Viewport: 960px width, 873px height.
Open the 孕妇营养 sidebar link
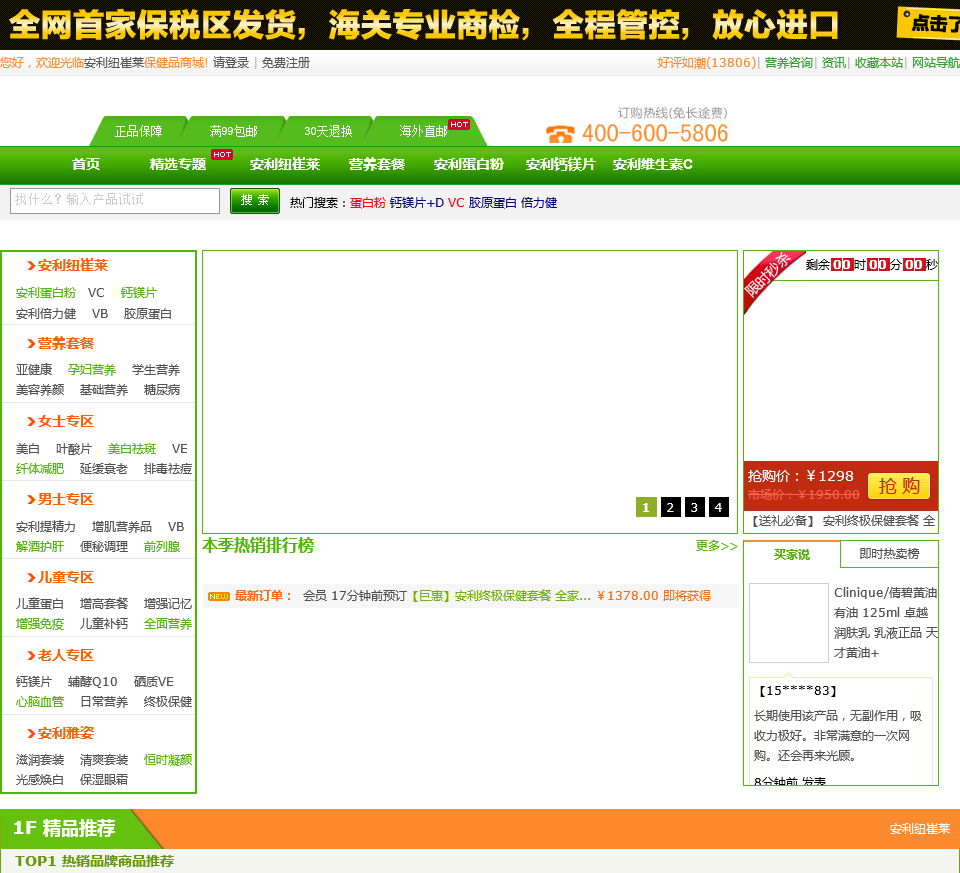pos(92,370)
